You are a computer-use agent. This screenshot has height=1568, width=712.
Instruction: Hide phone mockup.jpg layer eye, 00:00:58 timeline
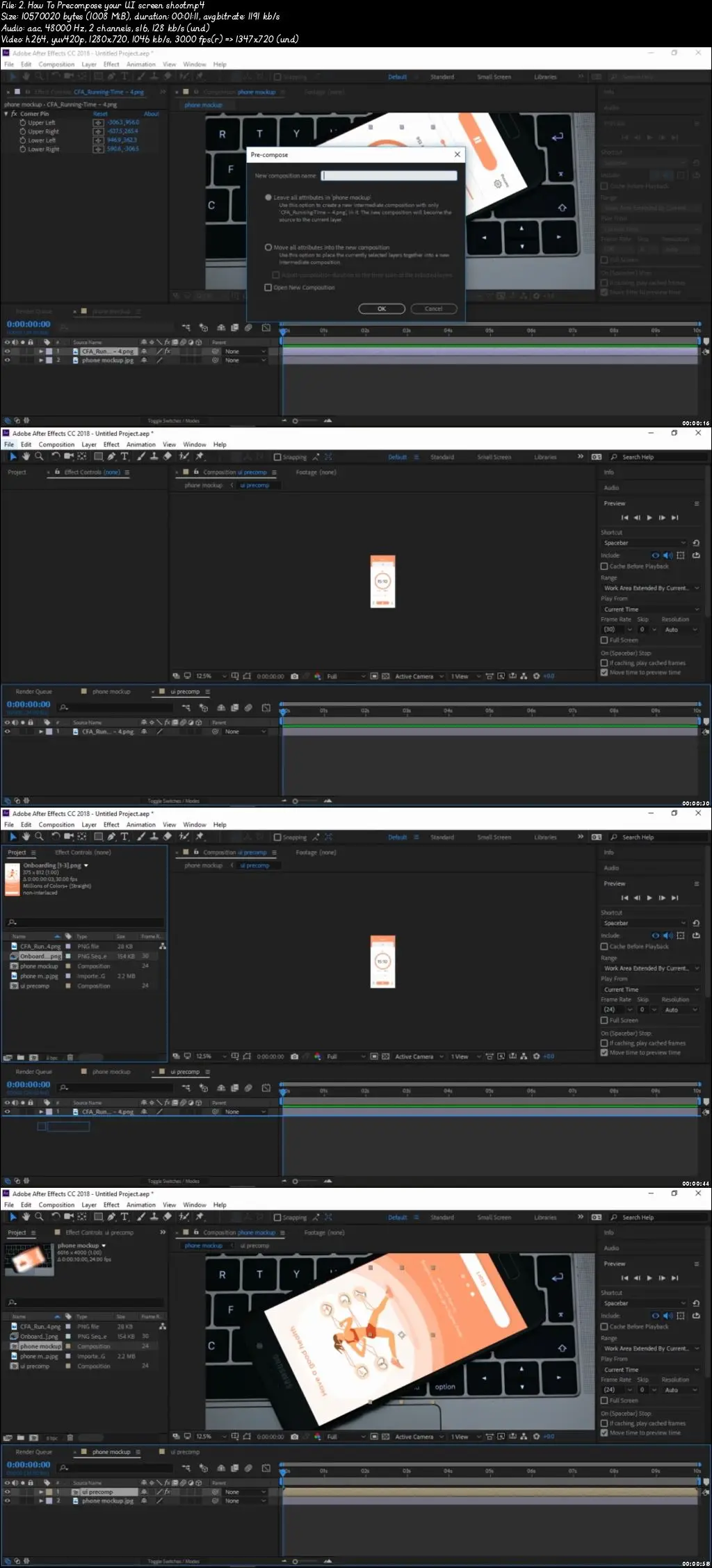click(7, 1501)
